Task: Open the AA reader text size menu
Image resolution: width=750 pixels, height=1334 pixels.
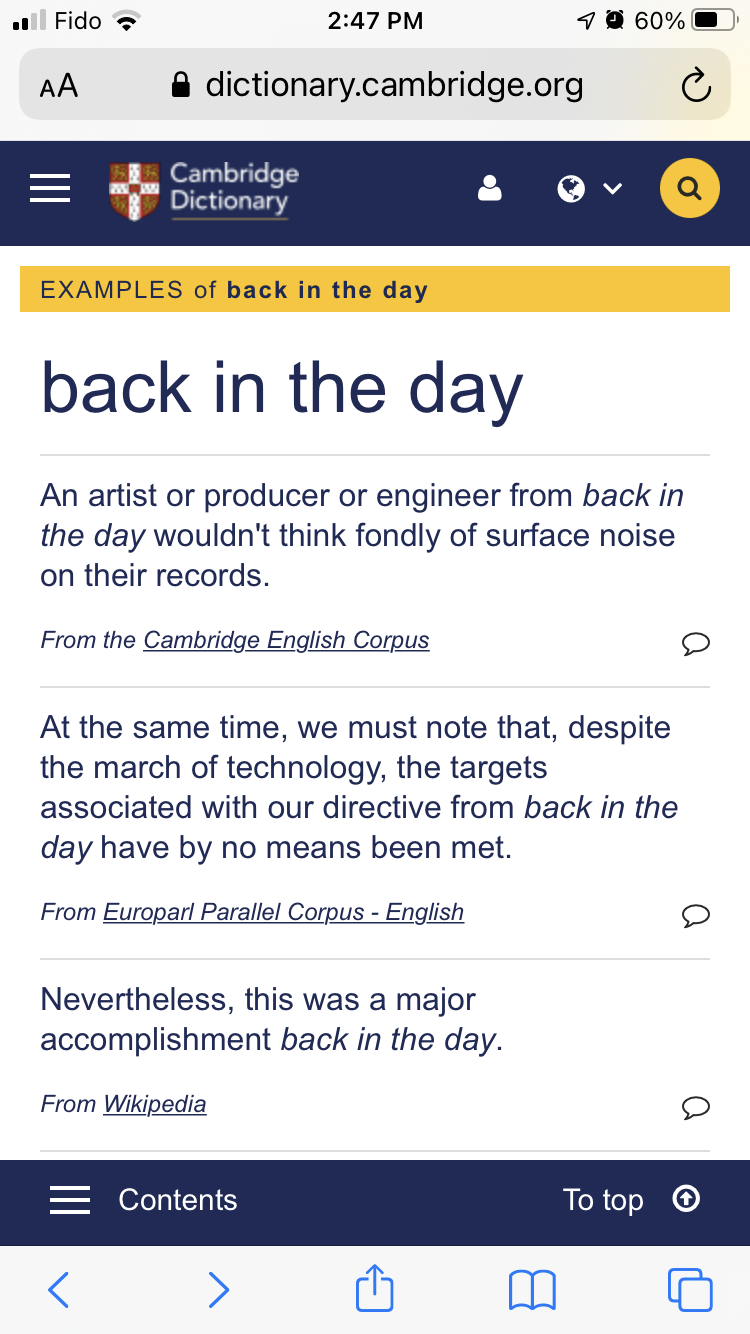Action: tap(59, 86)
